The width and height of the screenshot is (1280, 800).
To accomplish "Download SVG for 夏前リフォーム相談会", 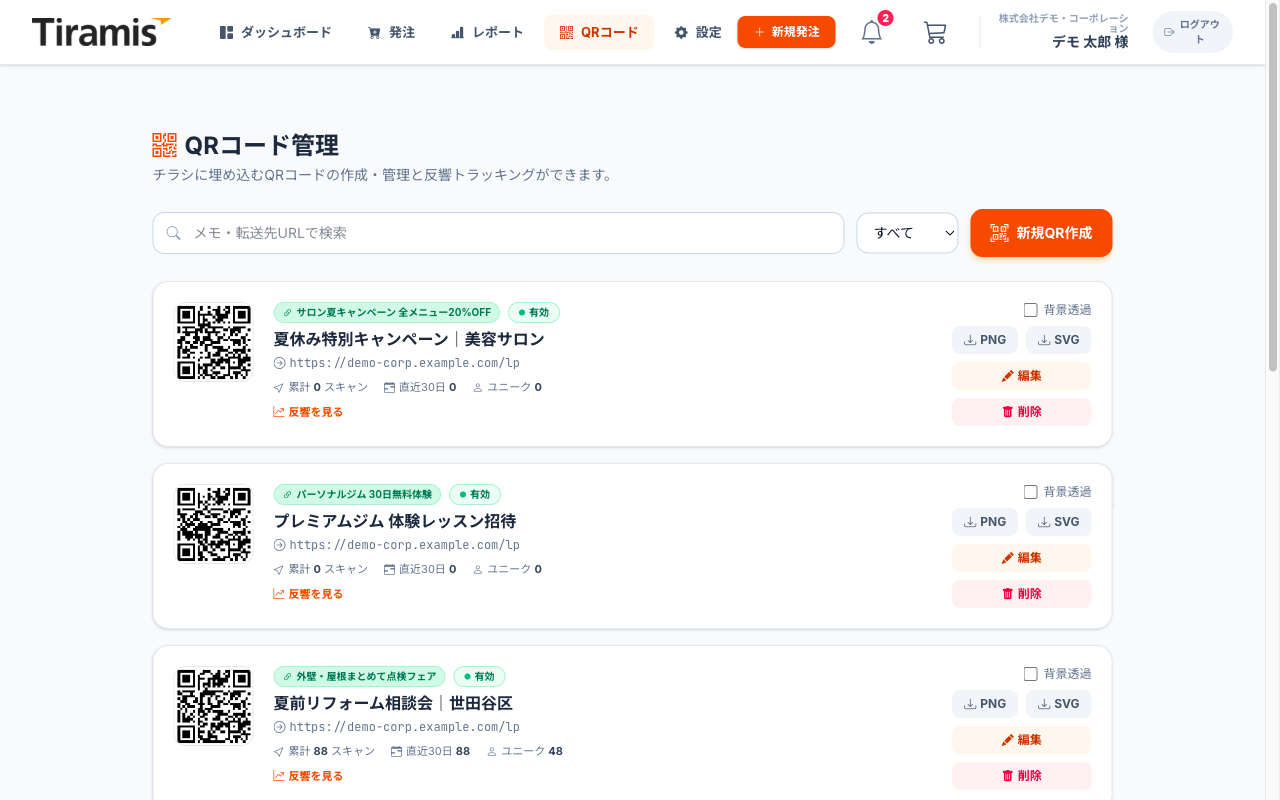I will [x=1059, y=704].
